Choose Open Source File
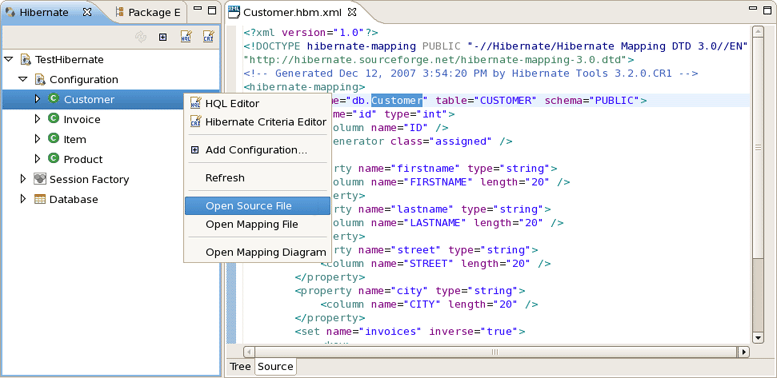Screen dimensions: 777x378 pos(257,206)
